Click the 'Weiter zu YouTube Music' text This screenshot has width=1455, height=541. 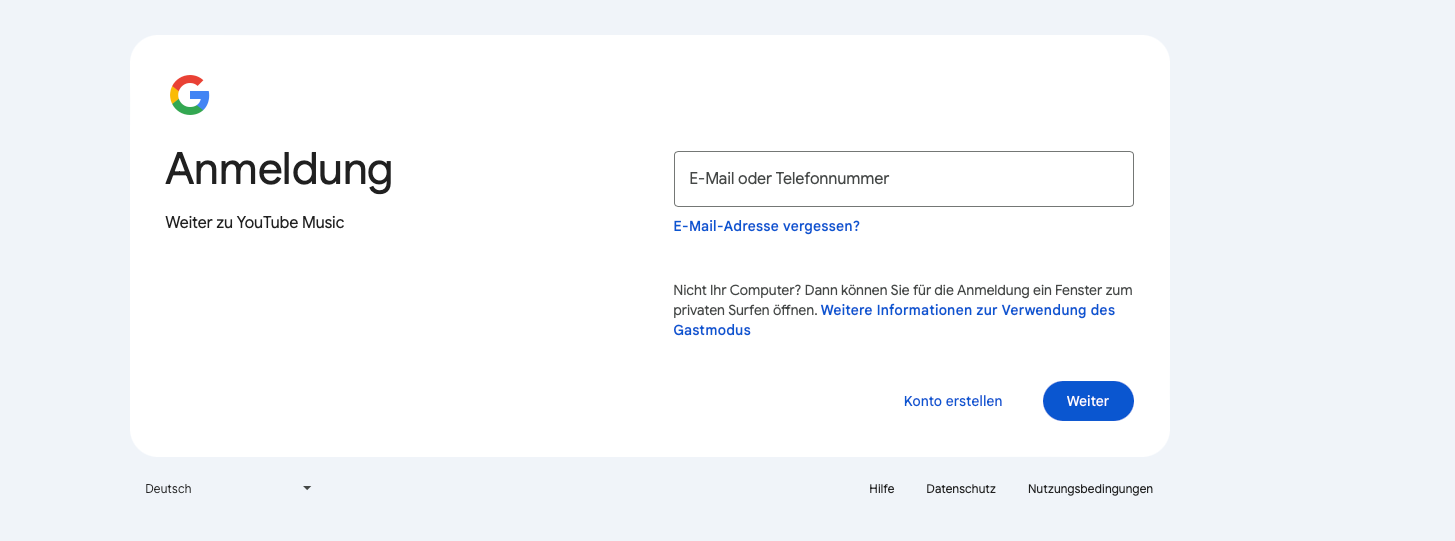click(255, 222)
